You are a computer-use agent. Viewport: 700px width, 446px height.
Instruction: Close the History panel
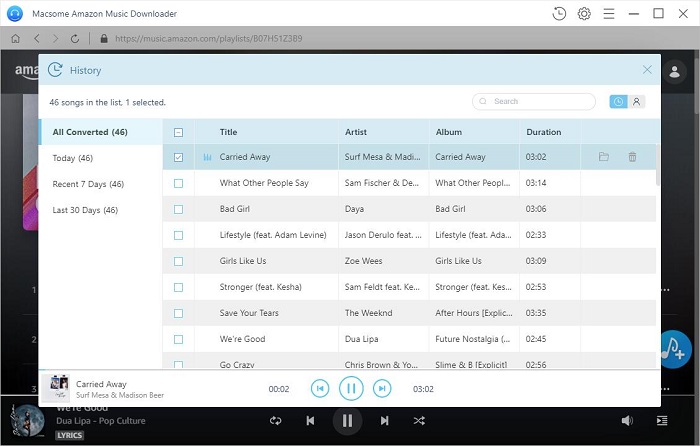point(647,70)
